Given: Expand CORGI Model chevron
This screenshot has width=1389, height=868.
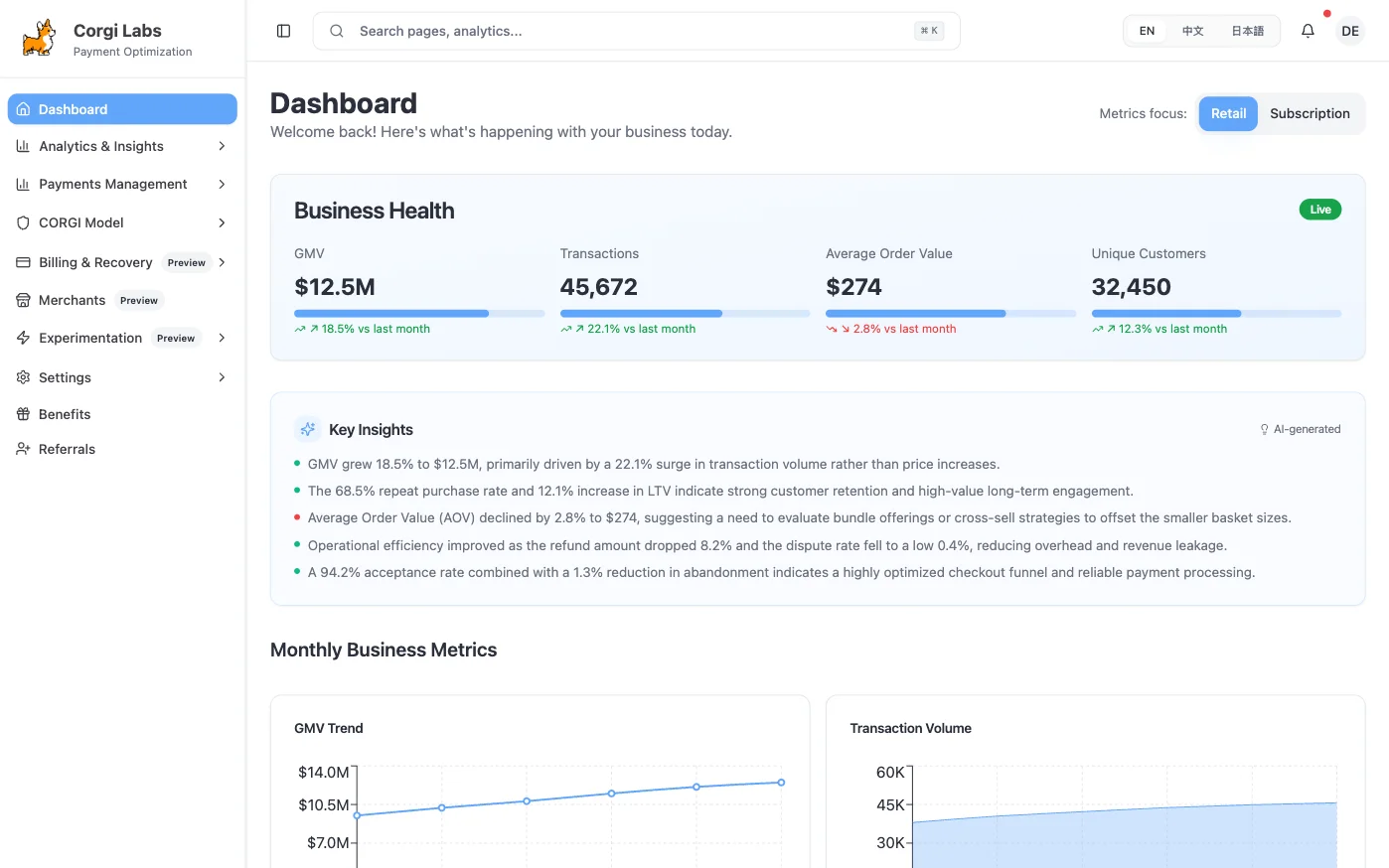Looking at the screenshot, I should click(x=222, y=222).
